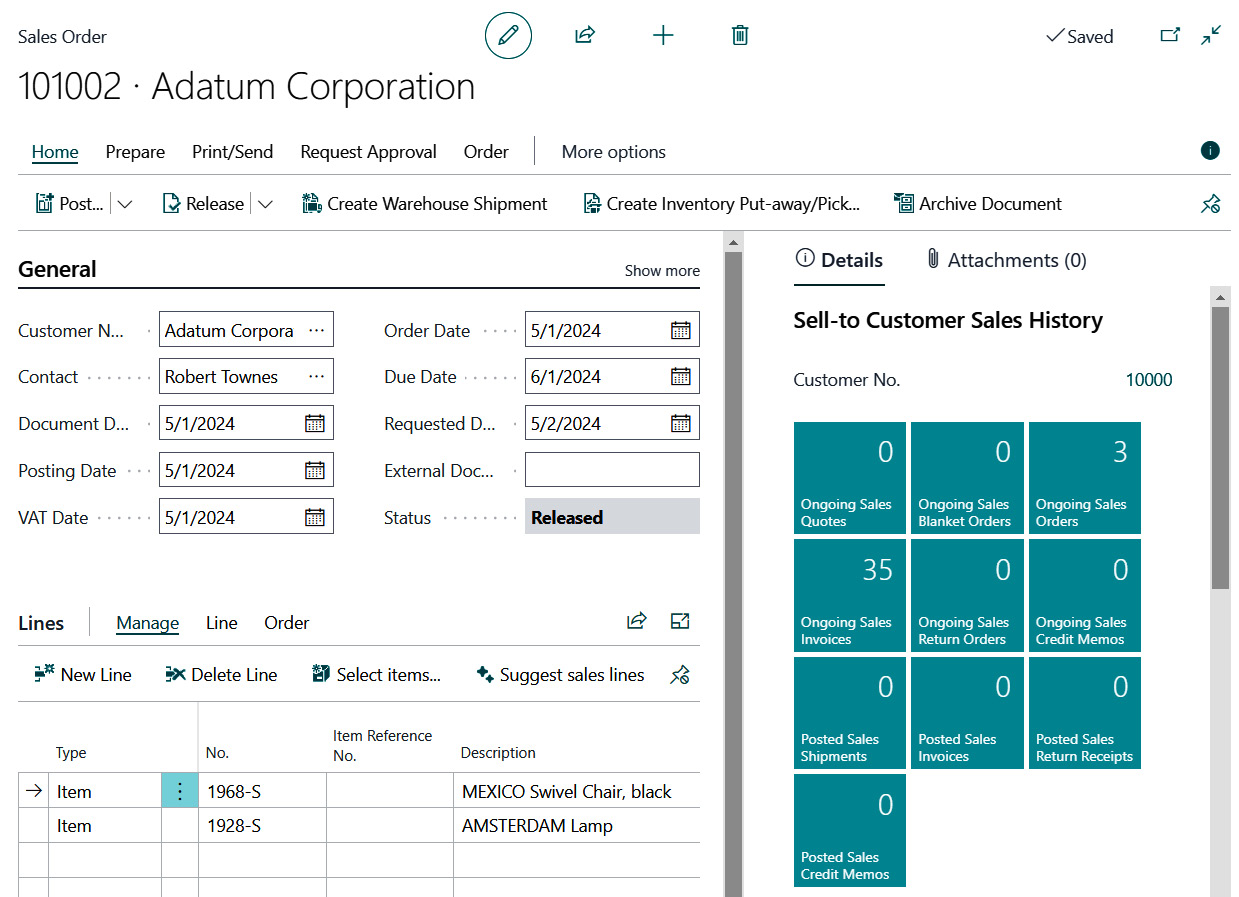Select the Details factbox tab
Image resolution: width=1239 pixels, height=897 pixels.
pos(839,260)
